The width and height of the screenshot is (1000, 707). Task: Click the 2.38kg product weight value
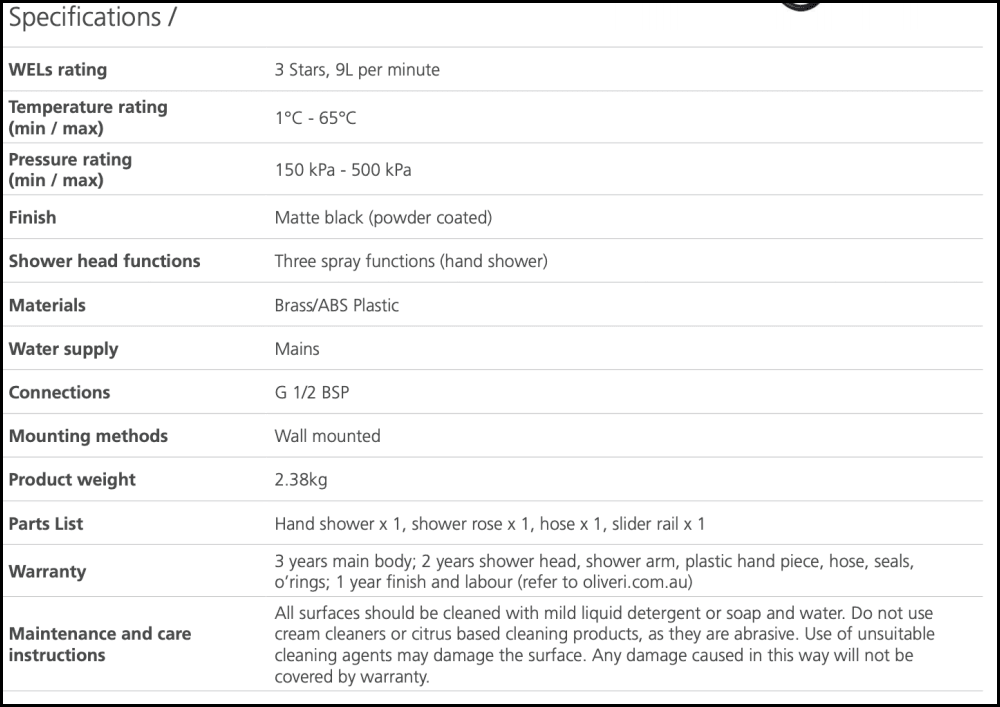click(301, 480)
